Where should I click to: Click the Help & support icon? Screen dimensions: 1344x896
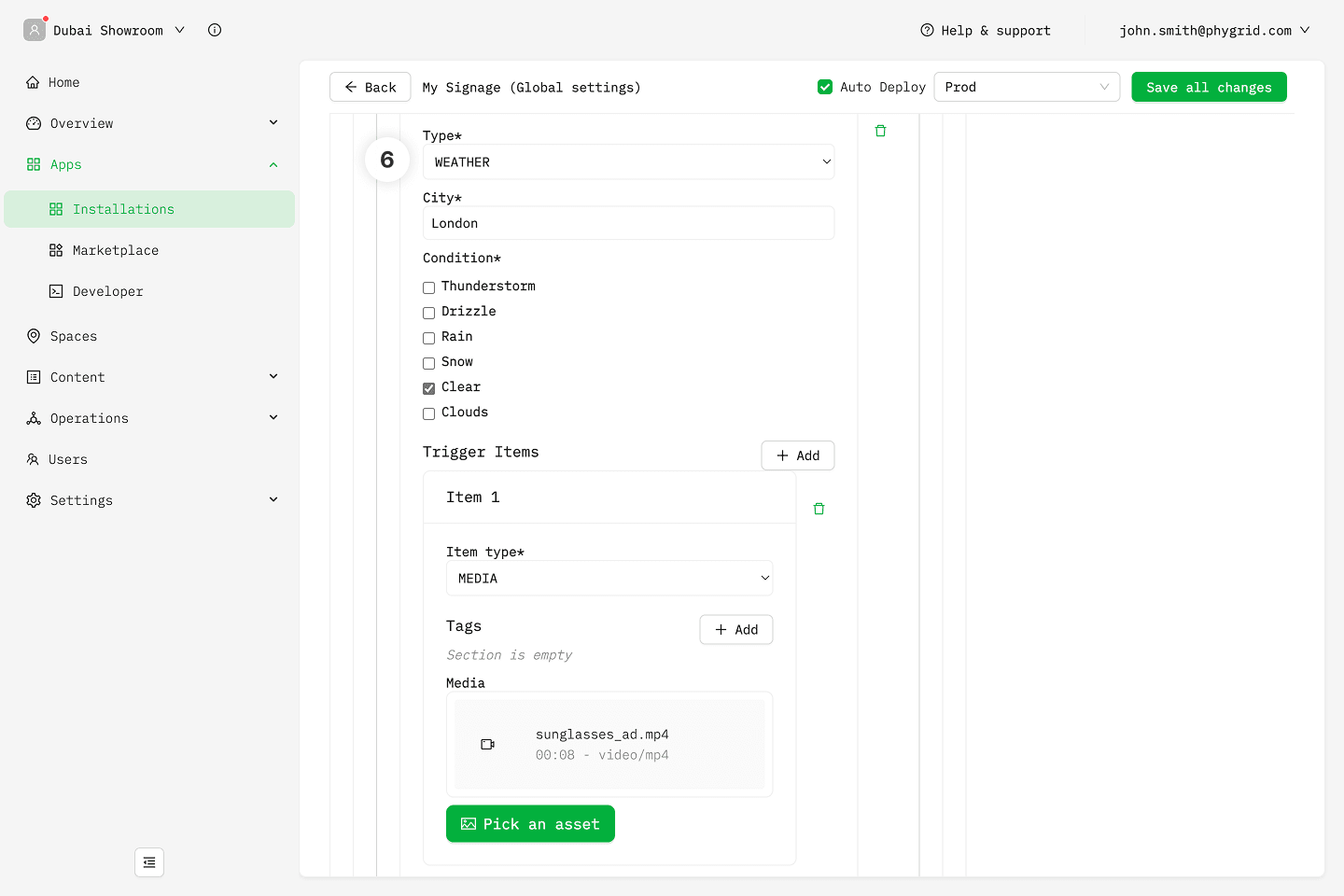coord(927,30)
